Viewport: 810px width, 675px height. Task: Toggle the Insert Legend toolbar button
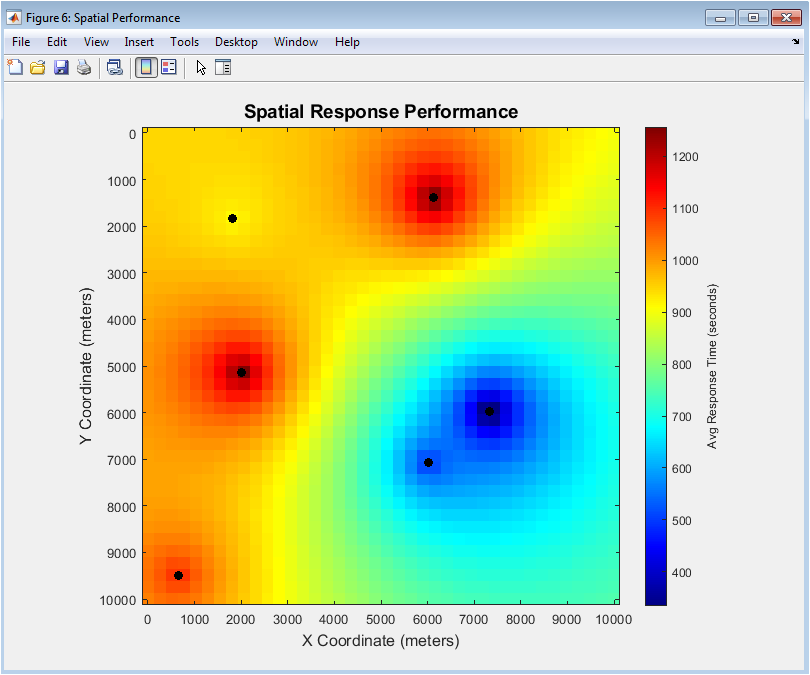tap(169, 68)
